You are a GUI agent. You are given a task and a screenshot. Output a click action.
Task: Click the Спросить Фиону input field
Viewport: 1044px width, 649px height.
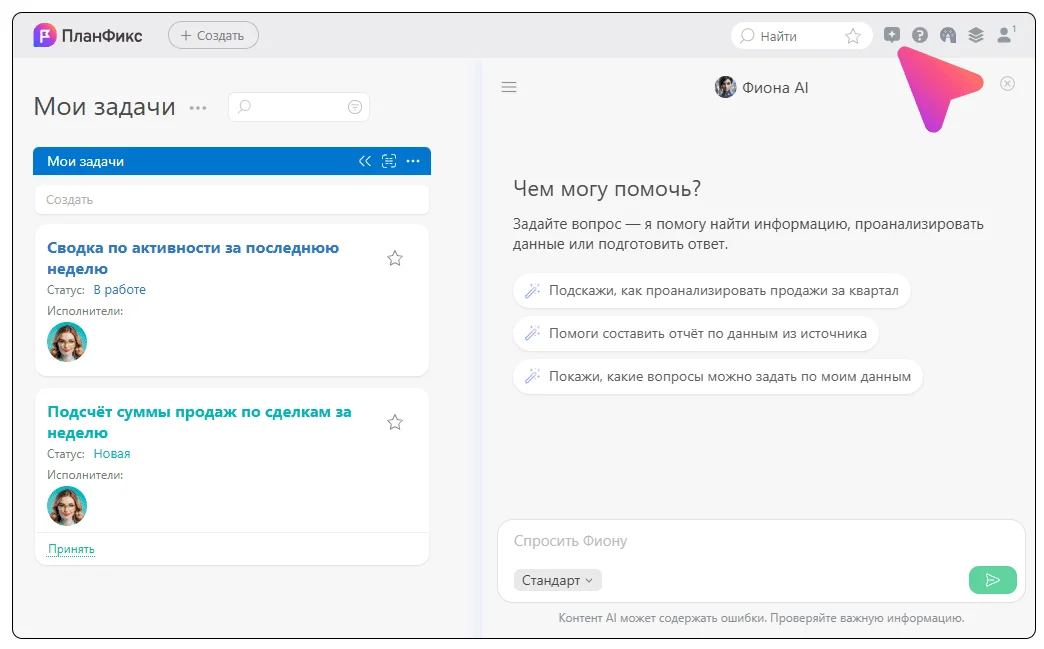tap(760, 541)
